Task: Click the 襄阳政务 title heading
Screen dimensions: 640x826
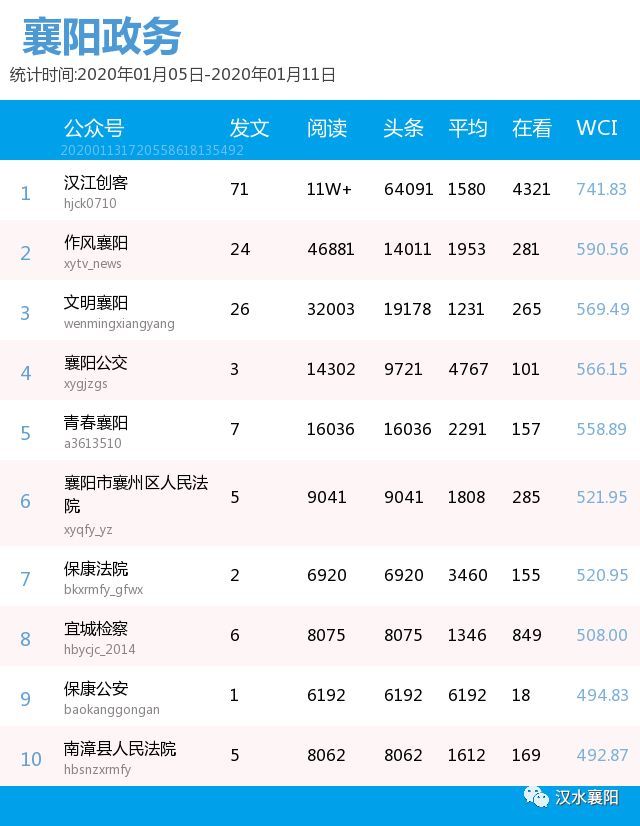Action: click(x=102, y=36)
